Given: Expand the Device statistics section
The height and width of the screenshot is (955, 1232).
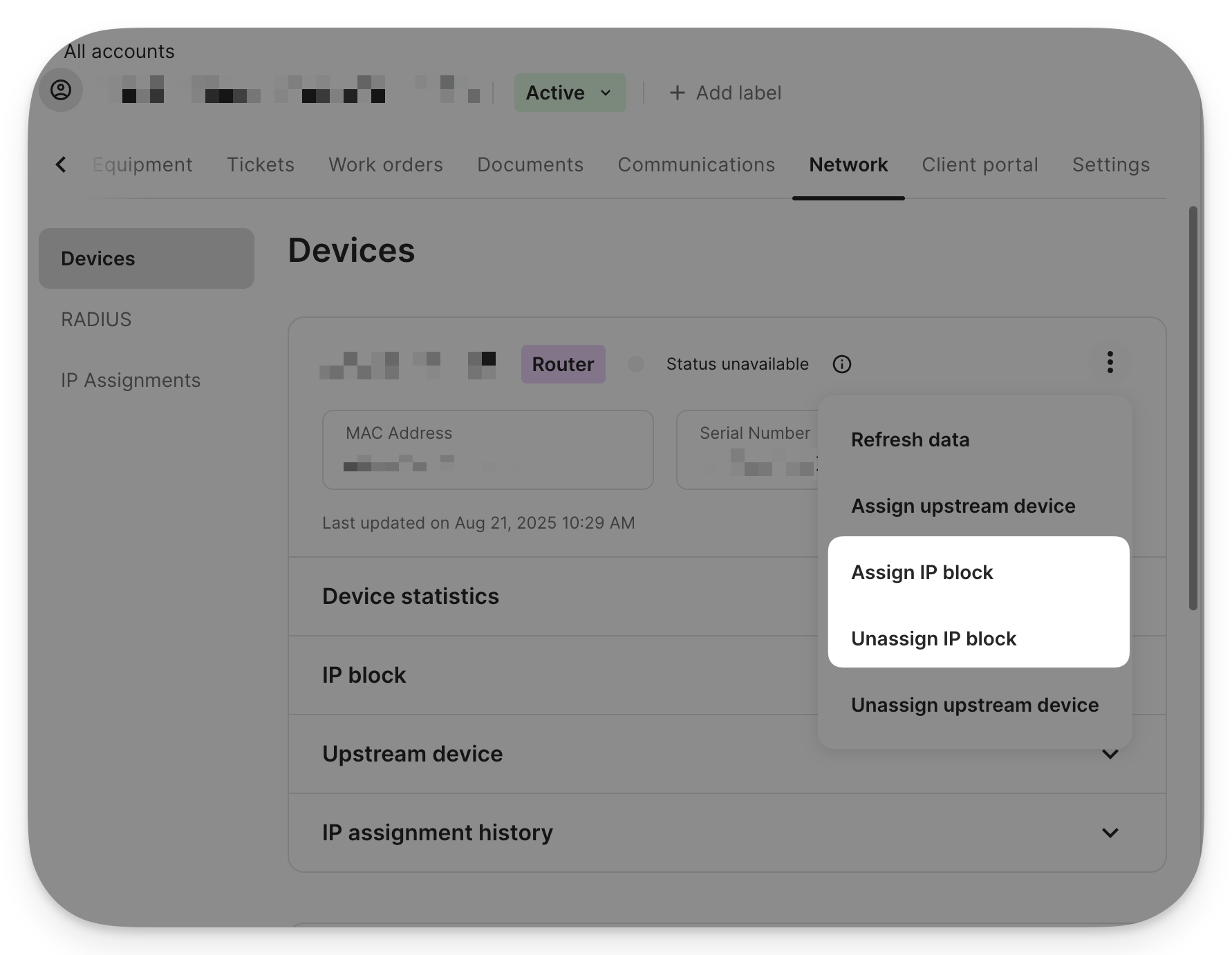Looking at the screenshot, I should [553, 596].
